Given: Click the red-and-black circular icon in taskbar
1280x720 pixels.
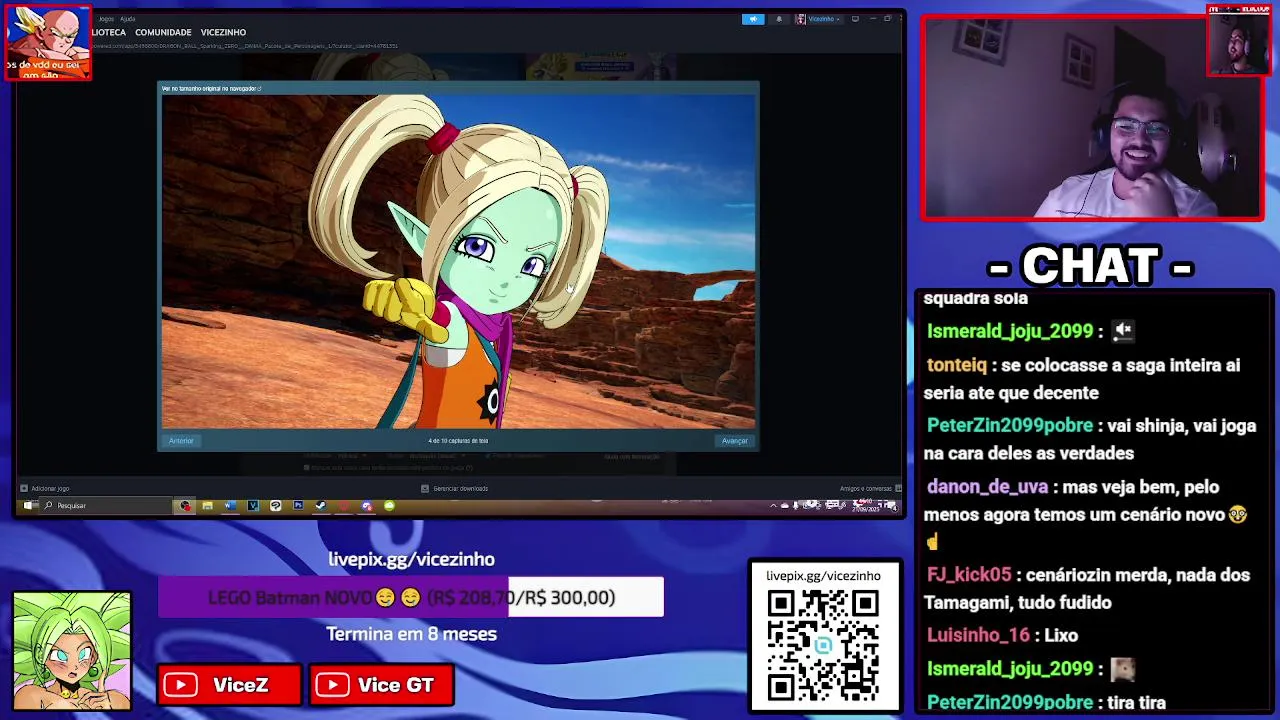Looking at the screenshot, I should click(x=185, y=506).
